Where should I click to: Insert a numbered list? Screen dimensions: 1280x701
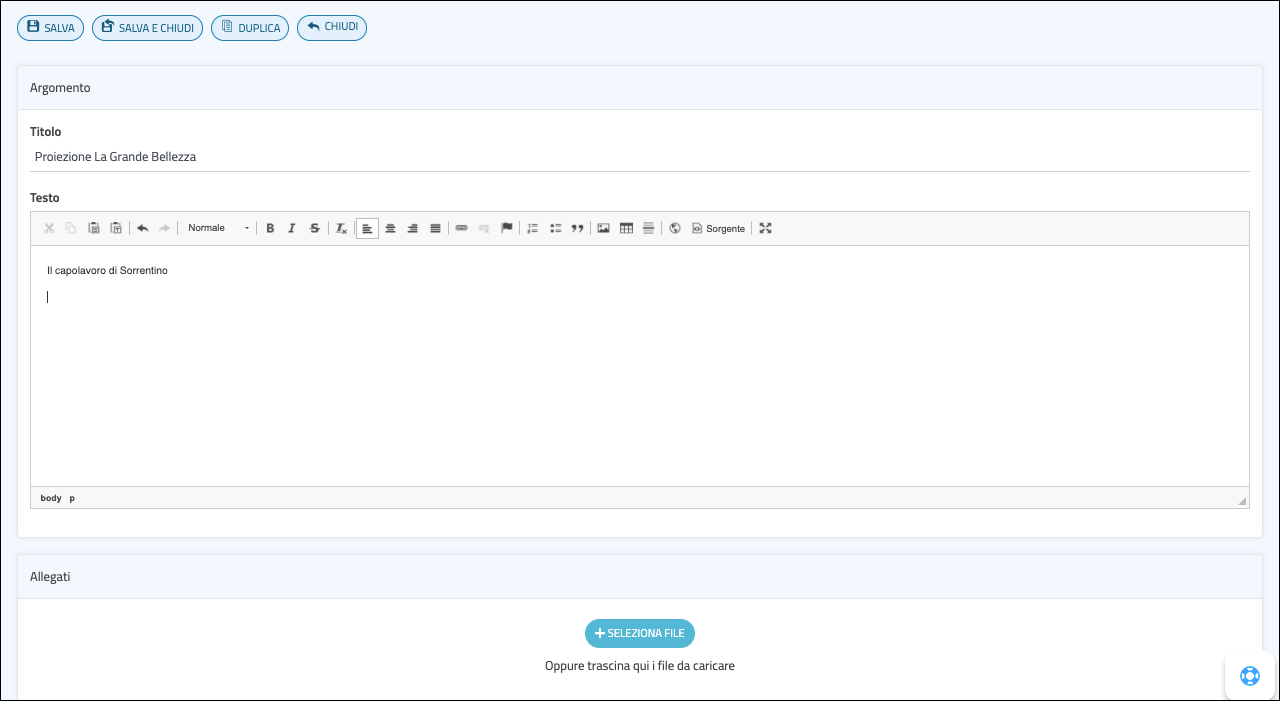click(x=532, y=228)
